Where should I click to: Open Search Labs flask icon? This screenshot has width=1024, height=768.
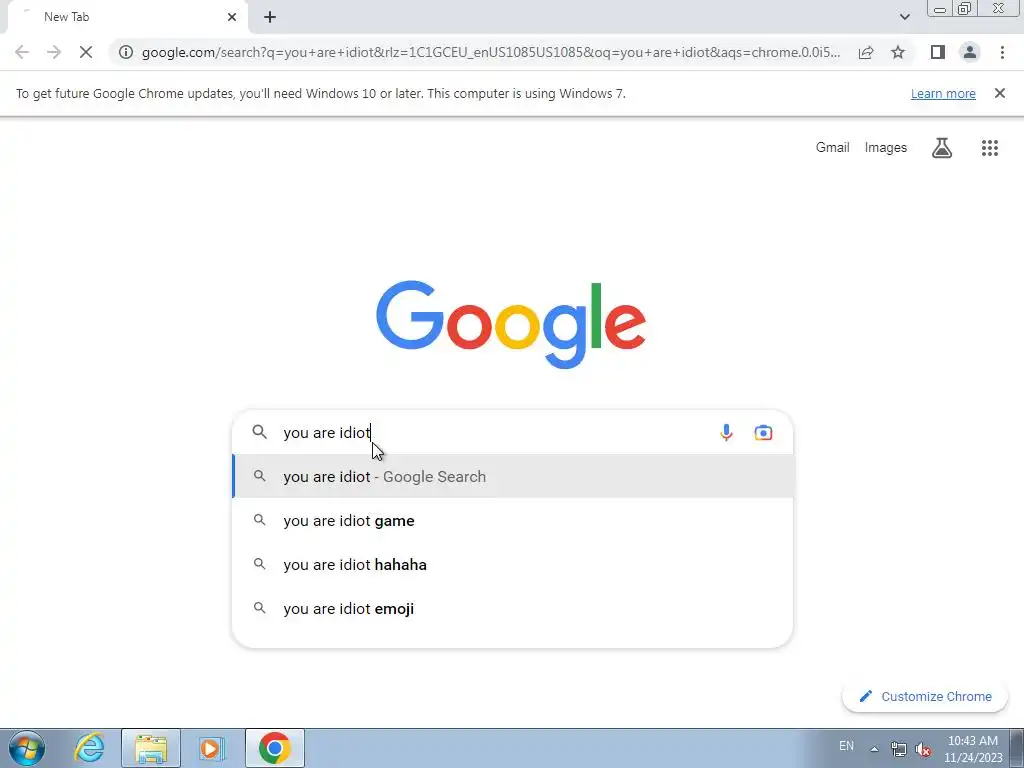point(941,148)
